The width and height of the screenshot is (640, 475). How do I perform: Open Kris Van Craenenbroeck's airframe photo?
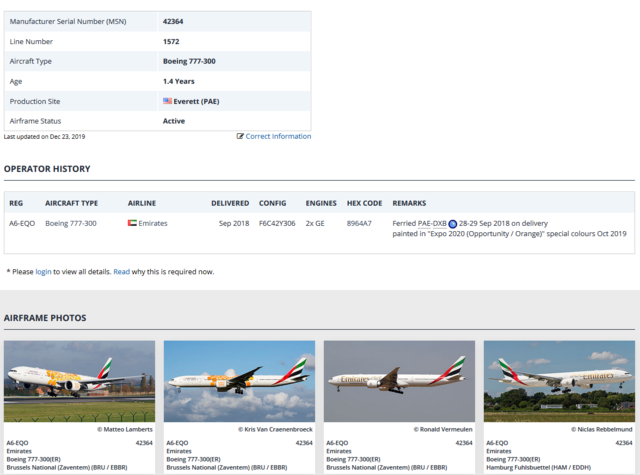click(239, 381)
